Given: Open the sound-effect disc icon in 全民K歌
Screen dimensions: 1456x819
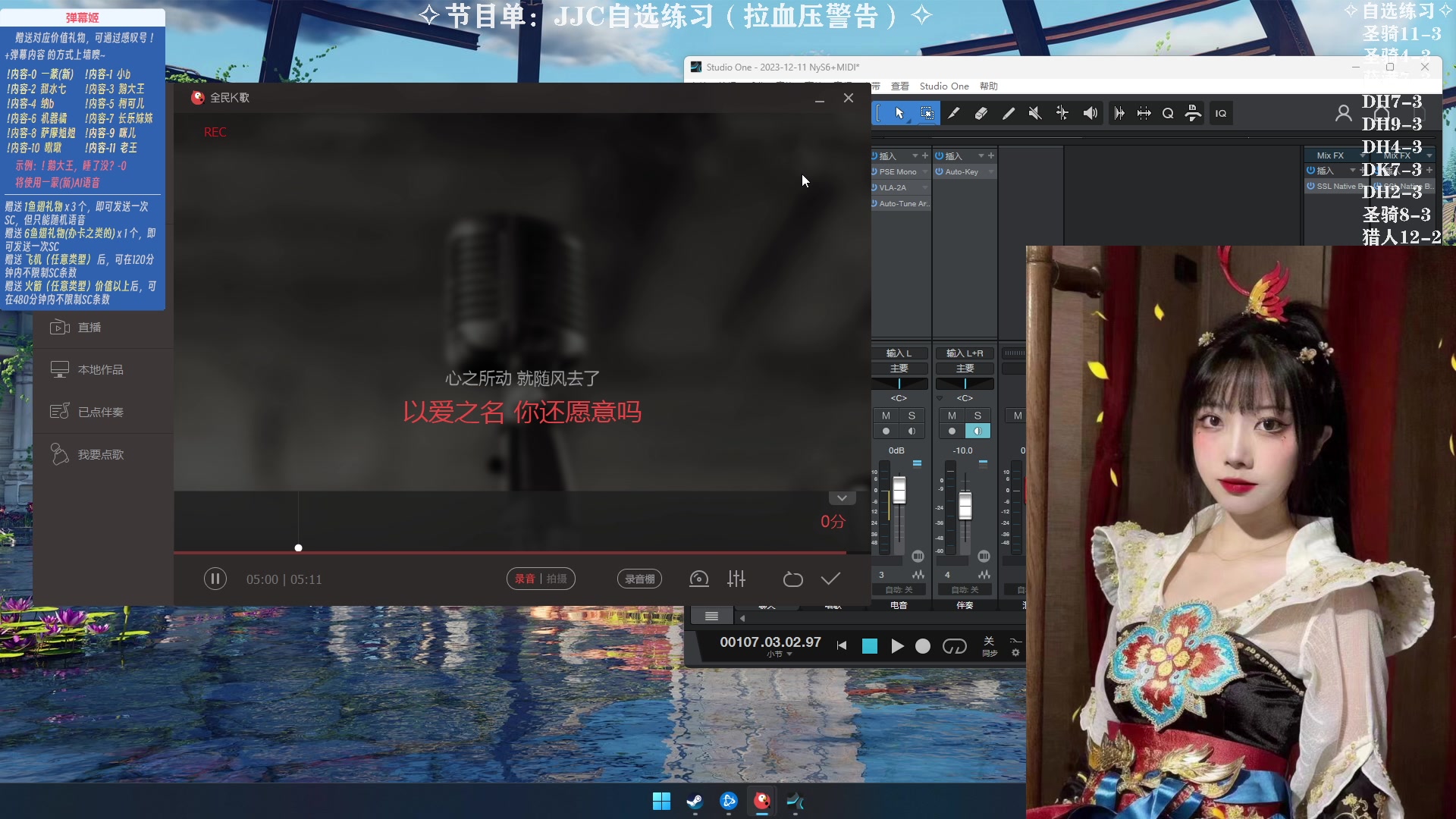Looking at the screenshot, I should [x=699, y=579].
